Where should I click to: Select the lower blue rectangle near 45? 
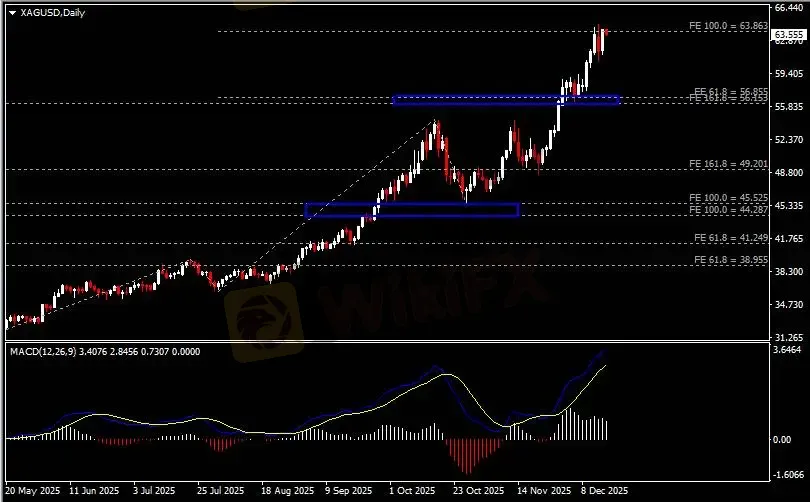click(x=412, y=210)
